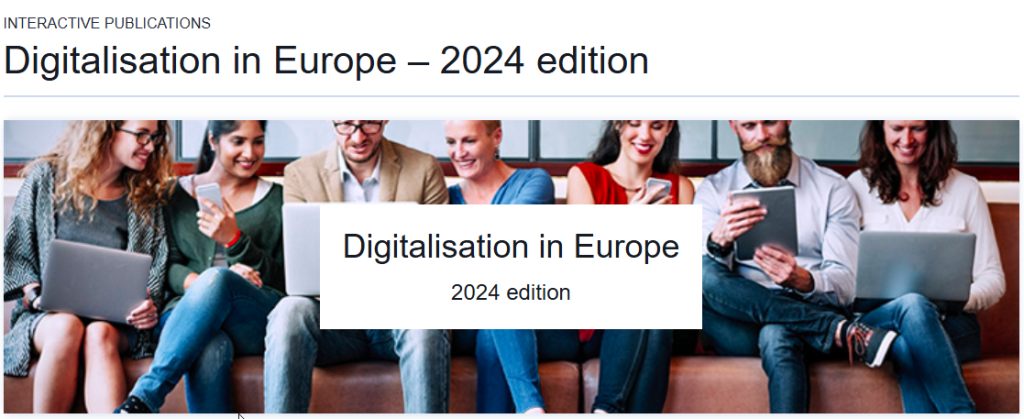Screen dimensions: 1024x419
Task: Click face of blonde woman in blue top
Action: (x=472, y=146)
